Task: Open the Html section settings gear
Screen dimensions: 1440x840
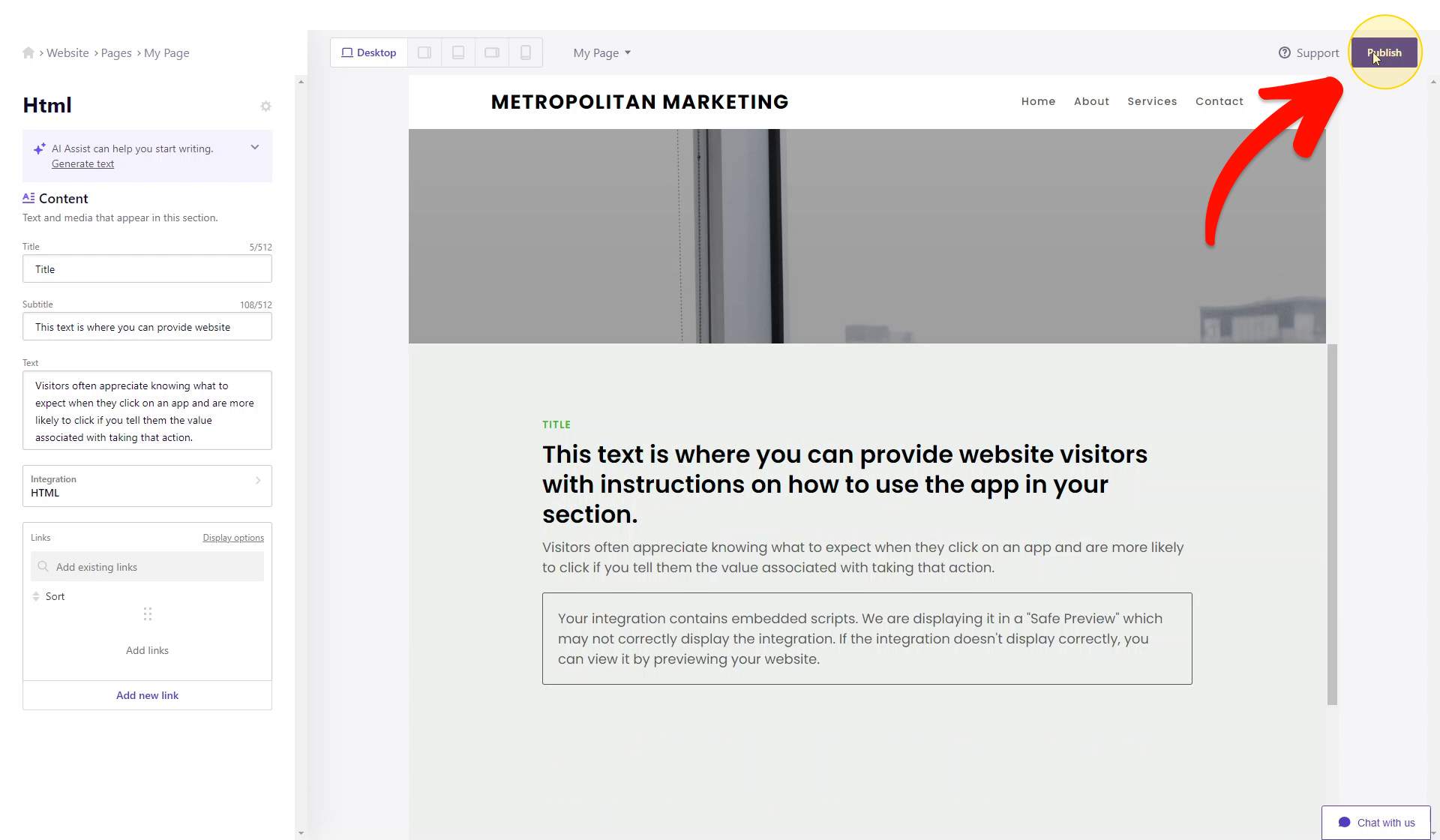Action: (265, 106)
